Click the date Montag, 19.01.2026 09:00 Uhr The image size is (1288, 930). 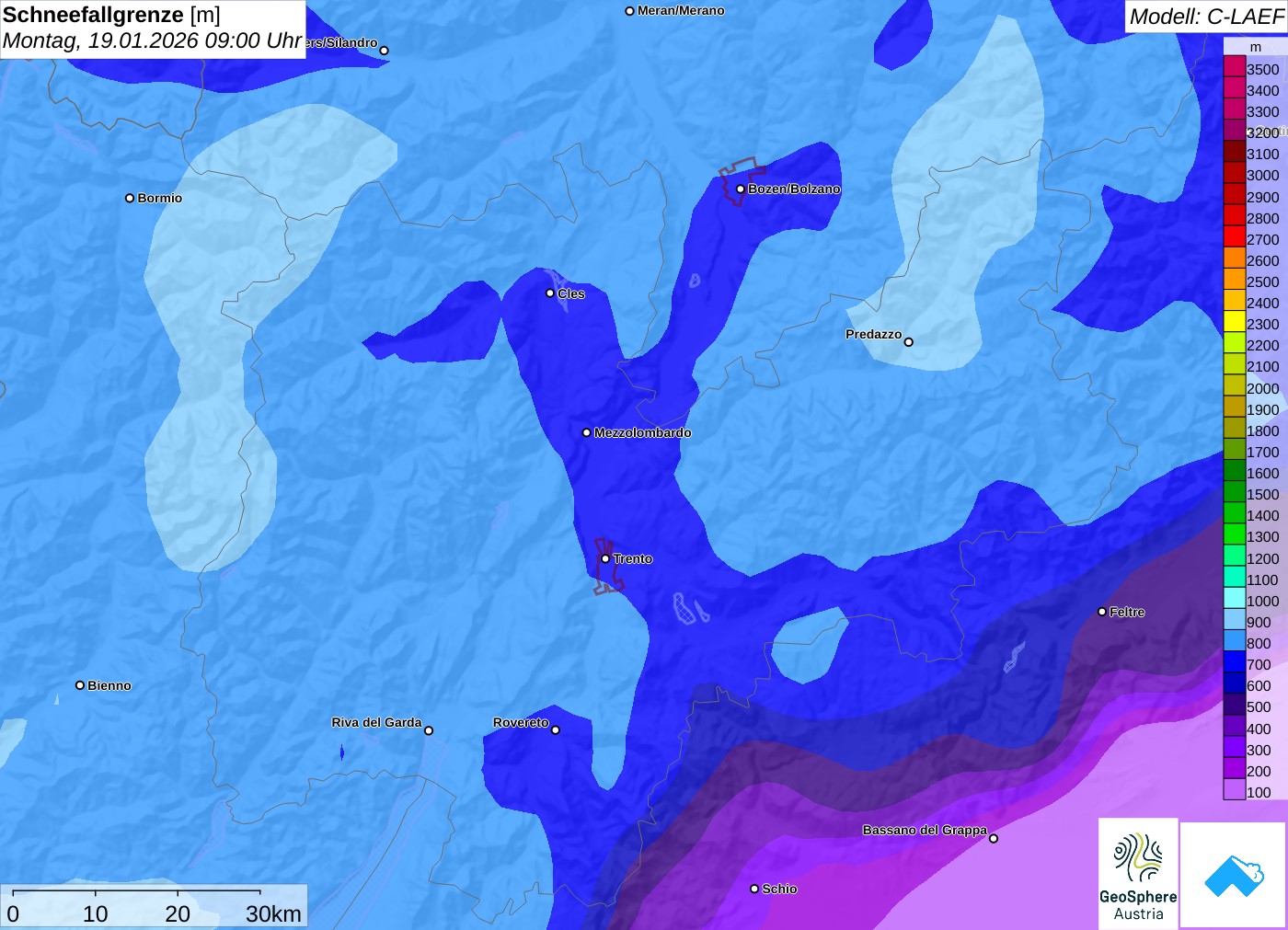coord(153,40)
